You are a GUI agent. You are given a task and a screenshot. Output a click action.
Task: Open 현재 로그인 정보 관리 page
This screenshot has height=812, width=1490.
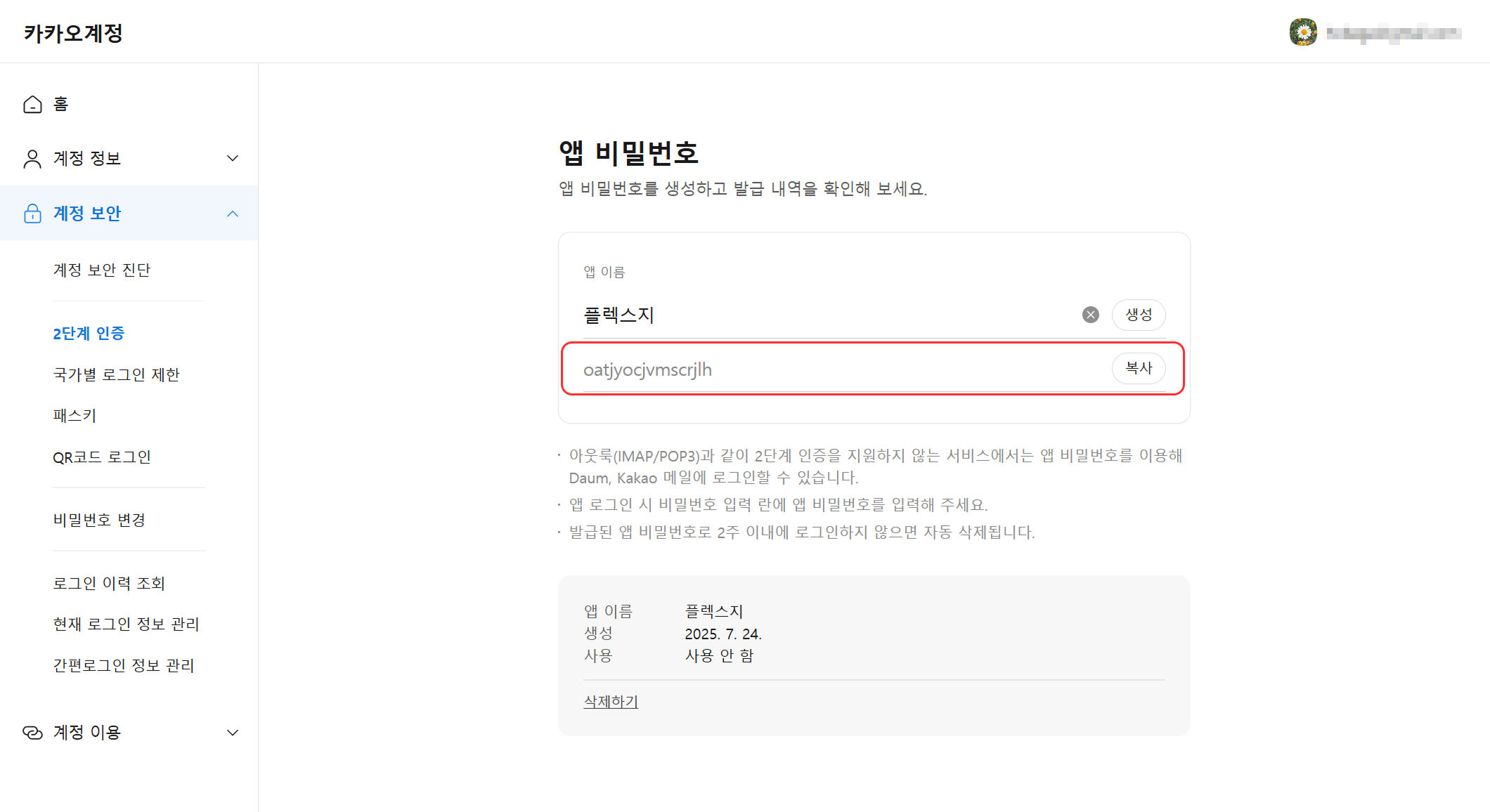pyautogui.click(x=126, y=624)
